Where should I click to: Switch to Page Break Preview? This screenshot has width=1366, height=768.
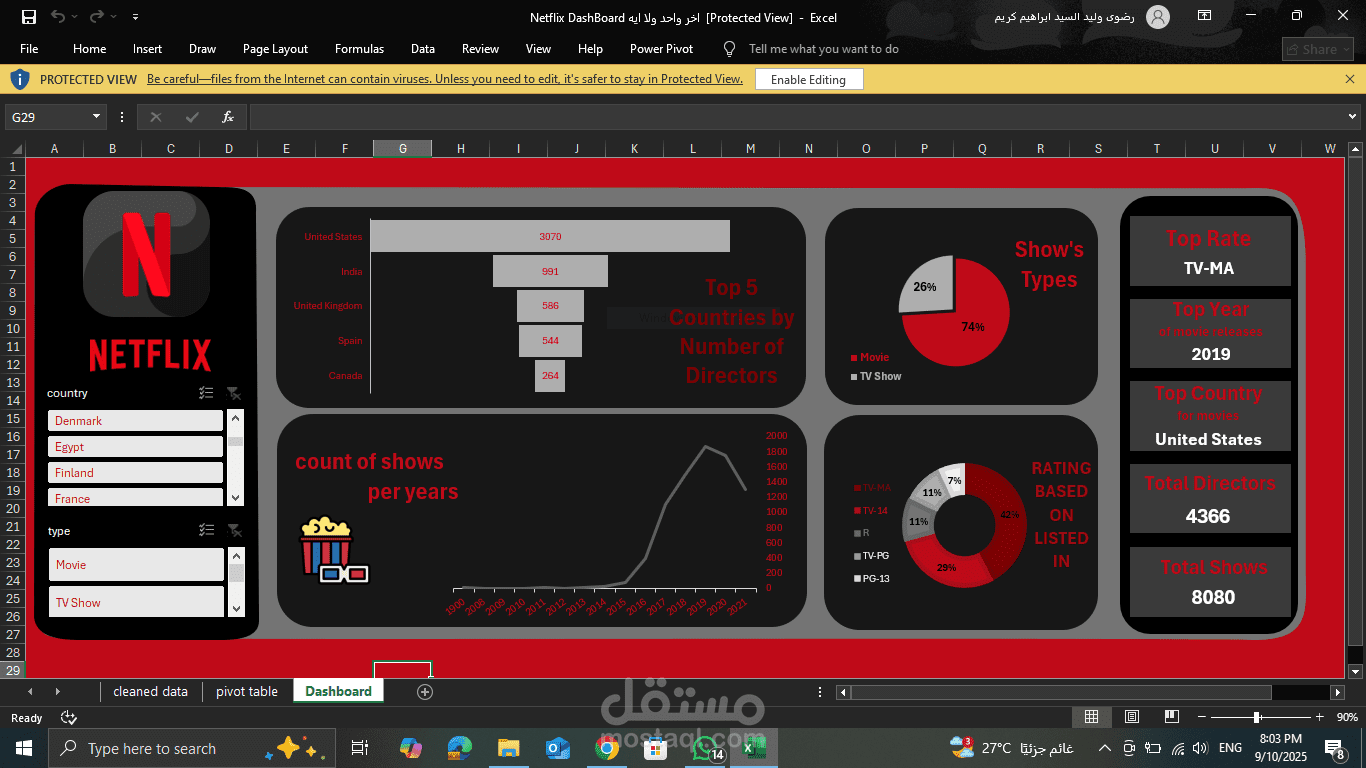click(1171, 717)
